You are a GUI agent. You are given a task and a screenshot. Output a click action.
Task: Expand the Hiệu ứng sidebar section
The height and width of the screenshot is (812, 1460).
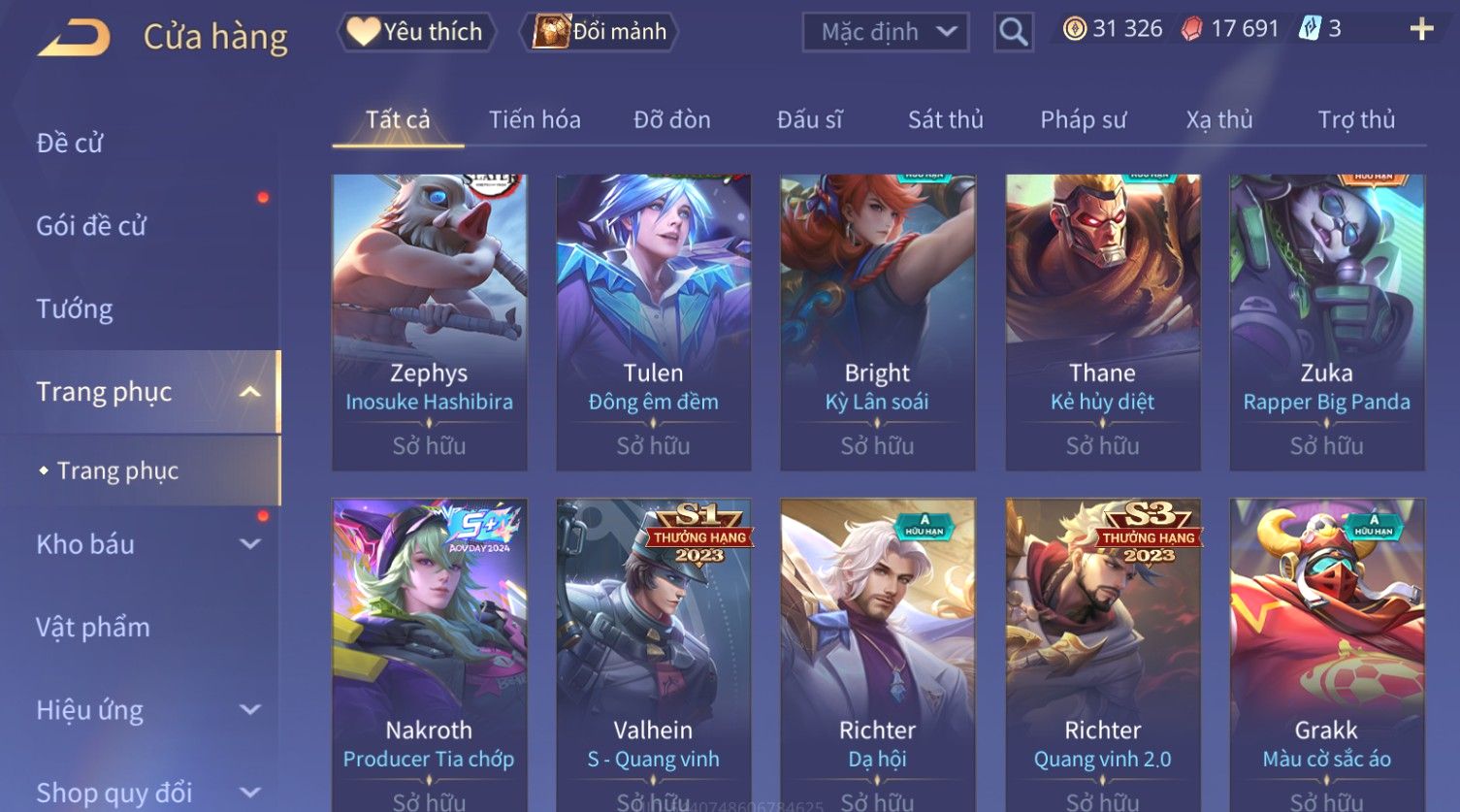point(249,710)
